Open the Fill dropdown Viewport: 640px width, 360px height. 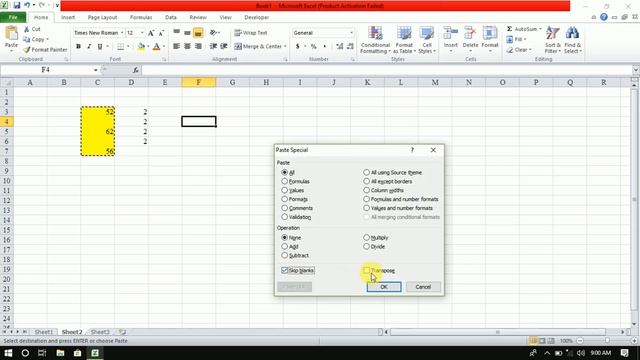(x=525, y=39)
